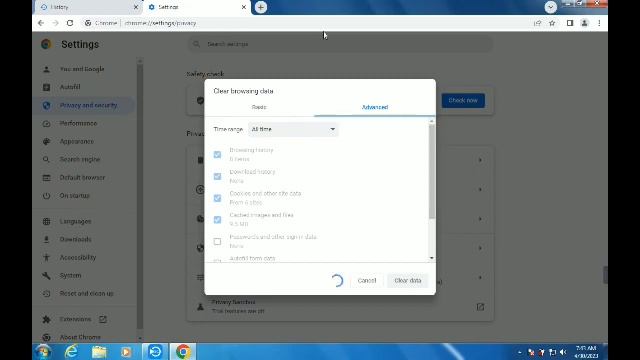Uncheck the Browsing history checkbox

click(x=217, y=154)
